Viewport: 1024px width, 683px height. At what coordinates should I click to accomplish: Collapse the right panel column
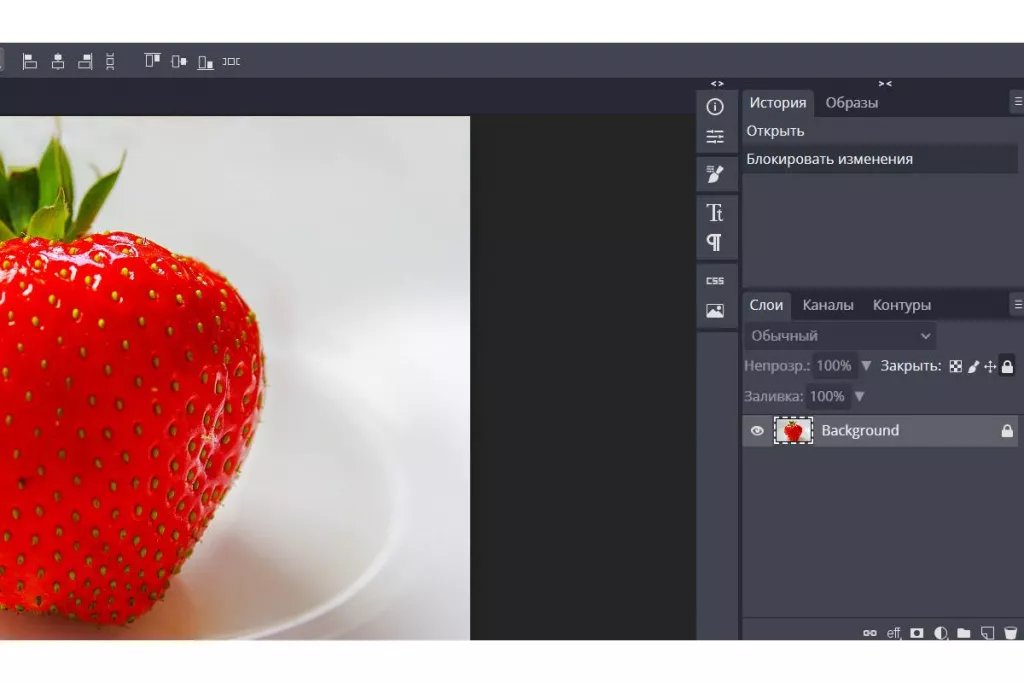coord(885,84)
